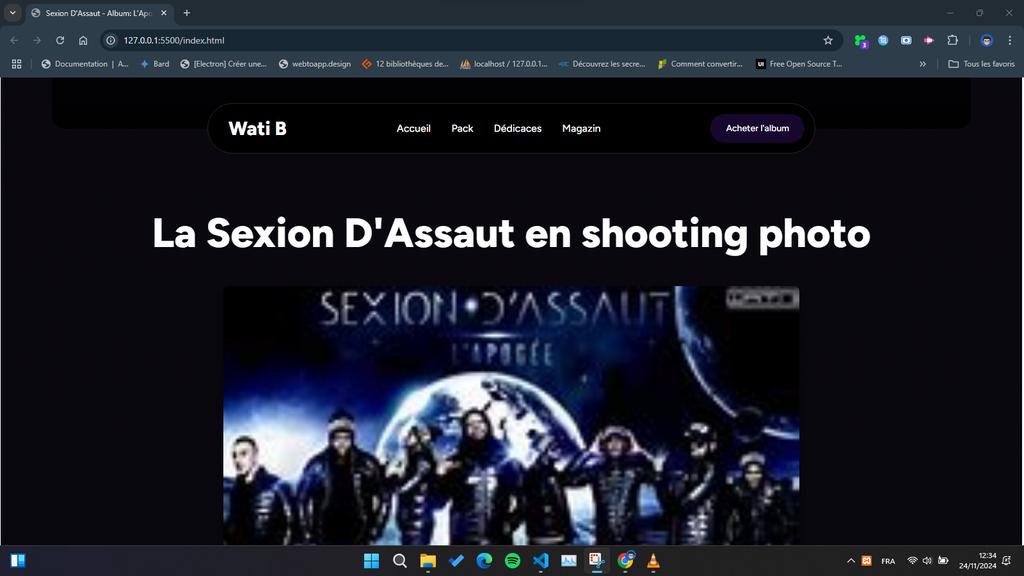Go to Accueil in site navigation

(413, 129)
